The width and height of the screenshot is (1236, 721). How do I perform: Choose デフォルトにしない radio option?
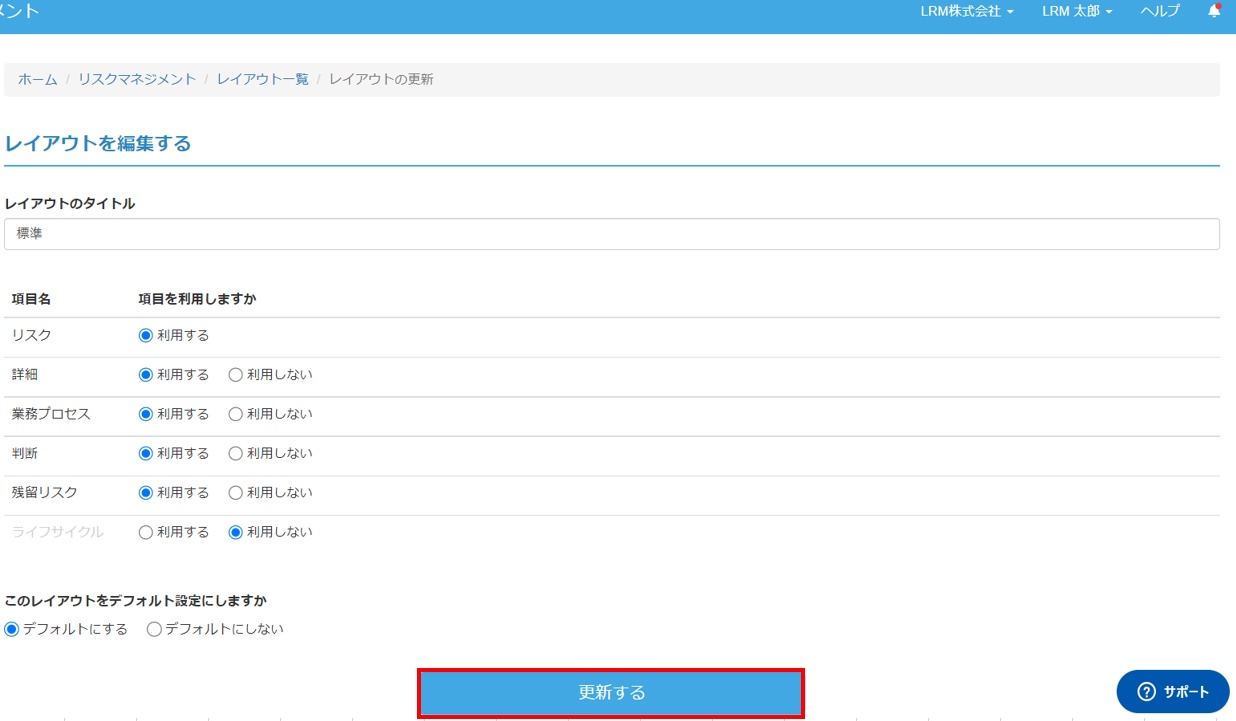click(x=154, y=629)
